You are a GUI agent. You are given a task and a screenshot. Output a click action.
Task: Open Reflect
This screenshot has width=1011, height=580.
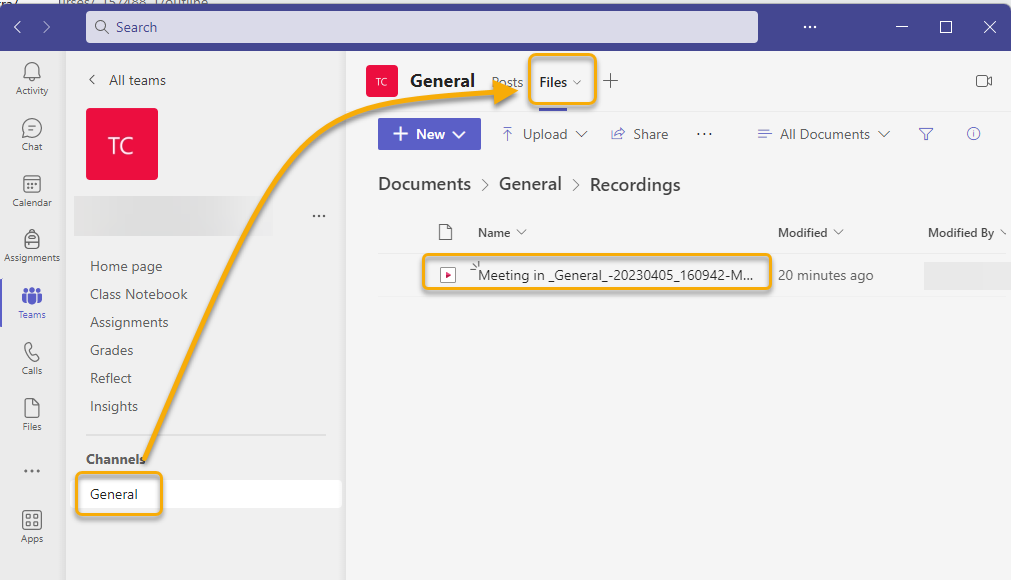110,378
